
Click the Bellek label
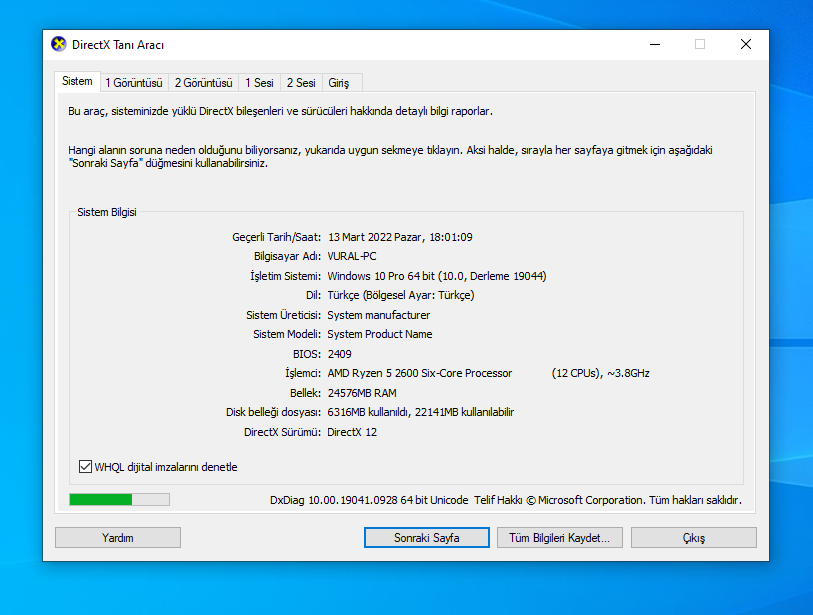click(305, 393)
